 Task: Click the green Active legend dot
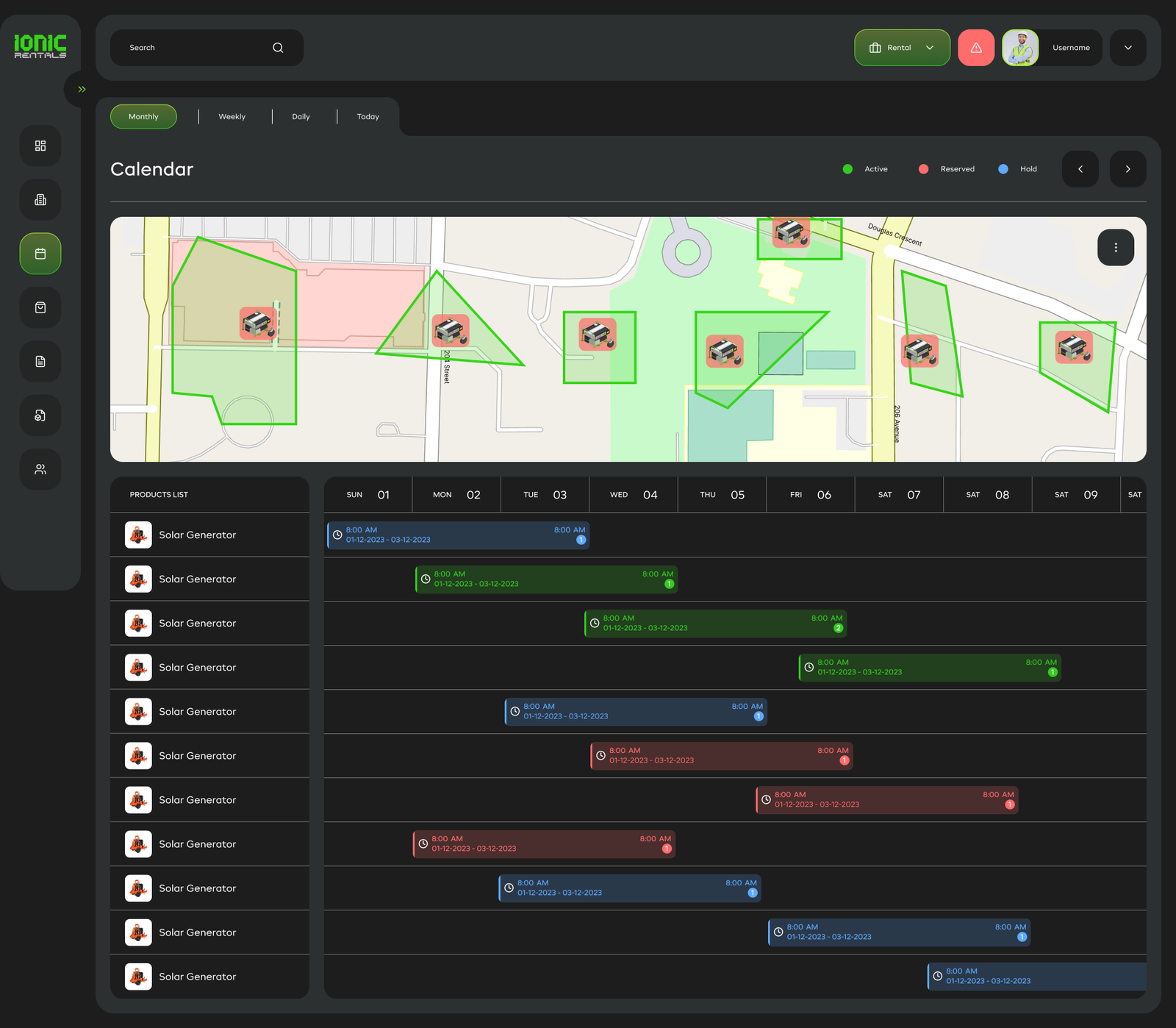(847, 169)
